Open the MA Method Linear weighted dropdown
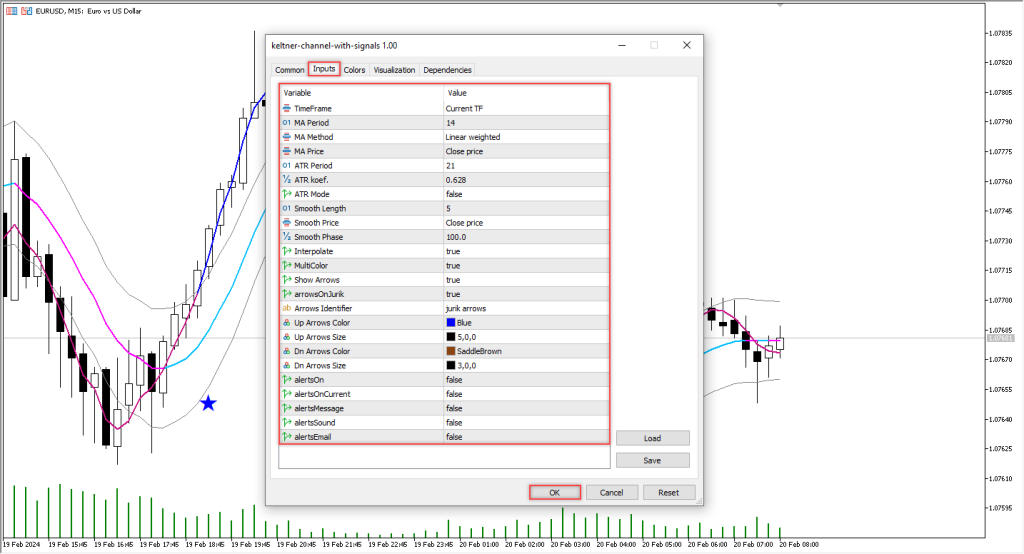This screenshot has height=554, width=1024. (472, 137)
